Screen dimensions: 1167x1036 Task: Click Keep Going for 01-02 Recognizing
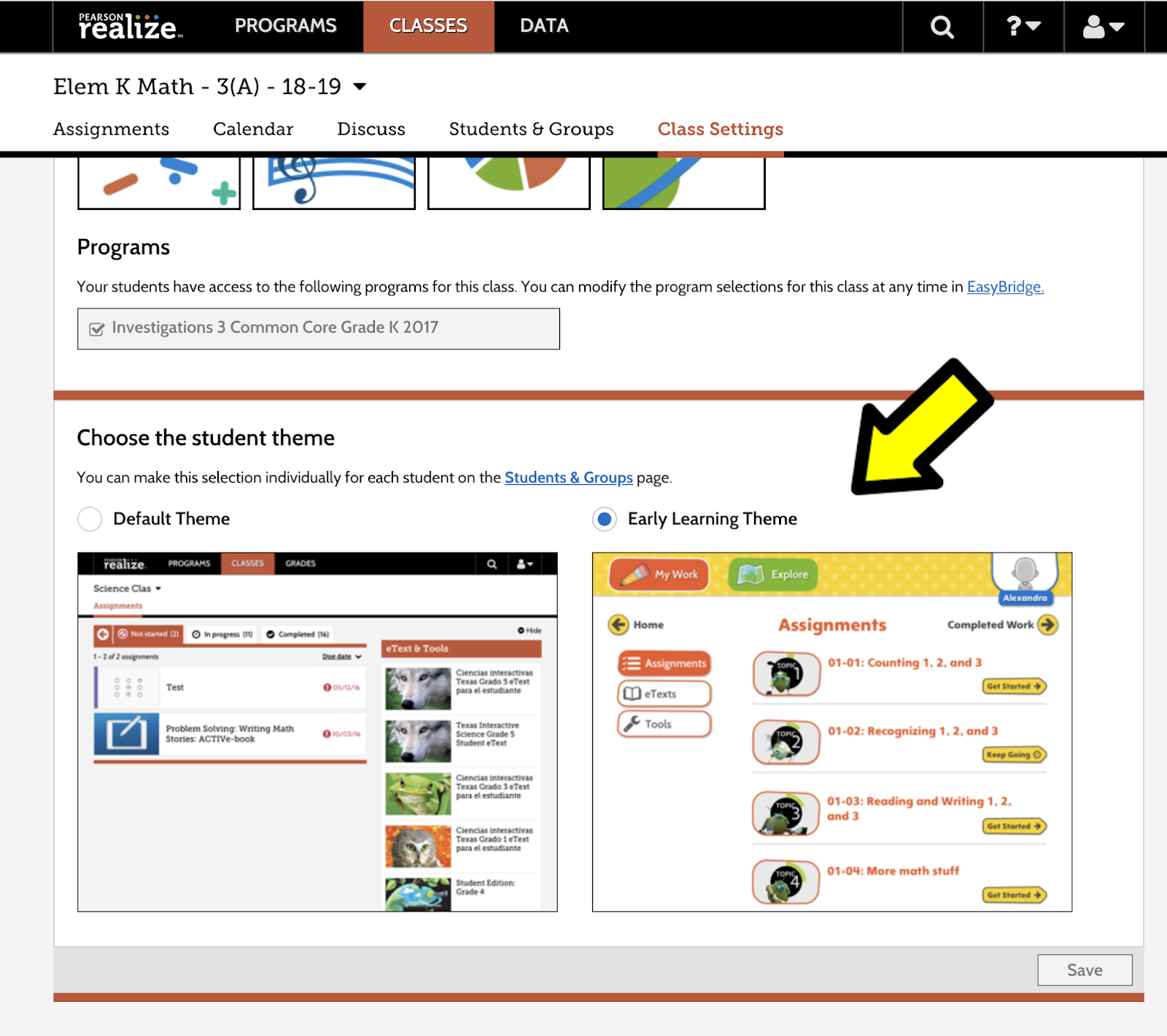coord(1014,755)
